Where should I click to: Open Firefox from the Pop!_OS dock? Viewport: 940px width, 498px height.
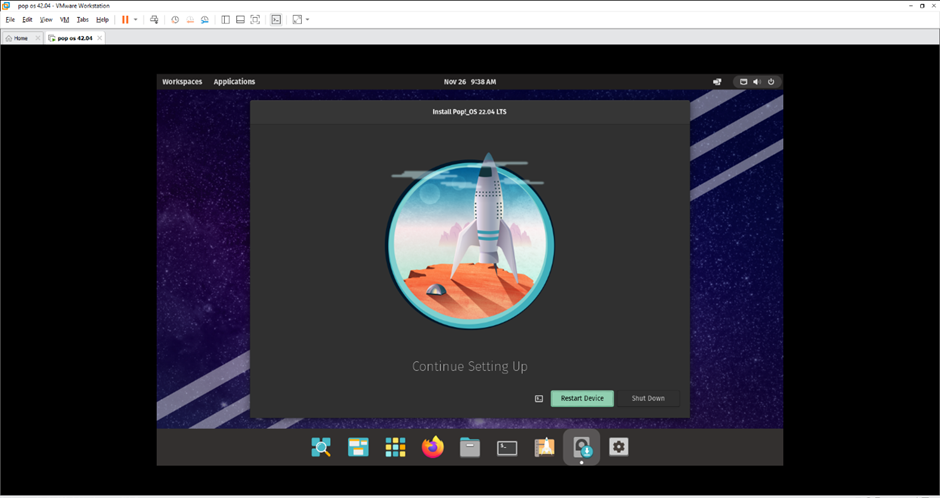point(432,447)
